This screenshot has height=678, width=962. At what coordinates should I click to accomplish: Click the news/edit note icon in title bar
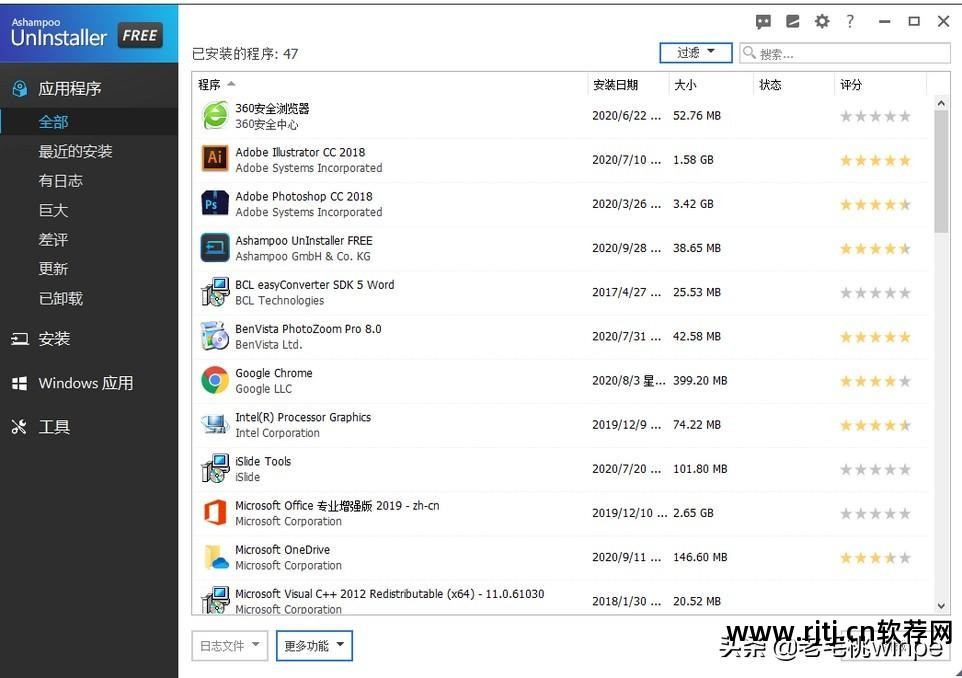(x=793, y=21)
